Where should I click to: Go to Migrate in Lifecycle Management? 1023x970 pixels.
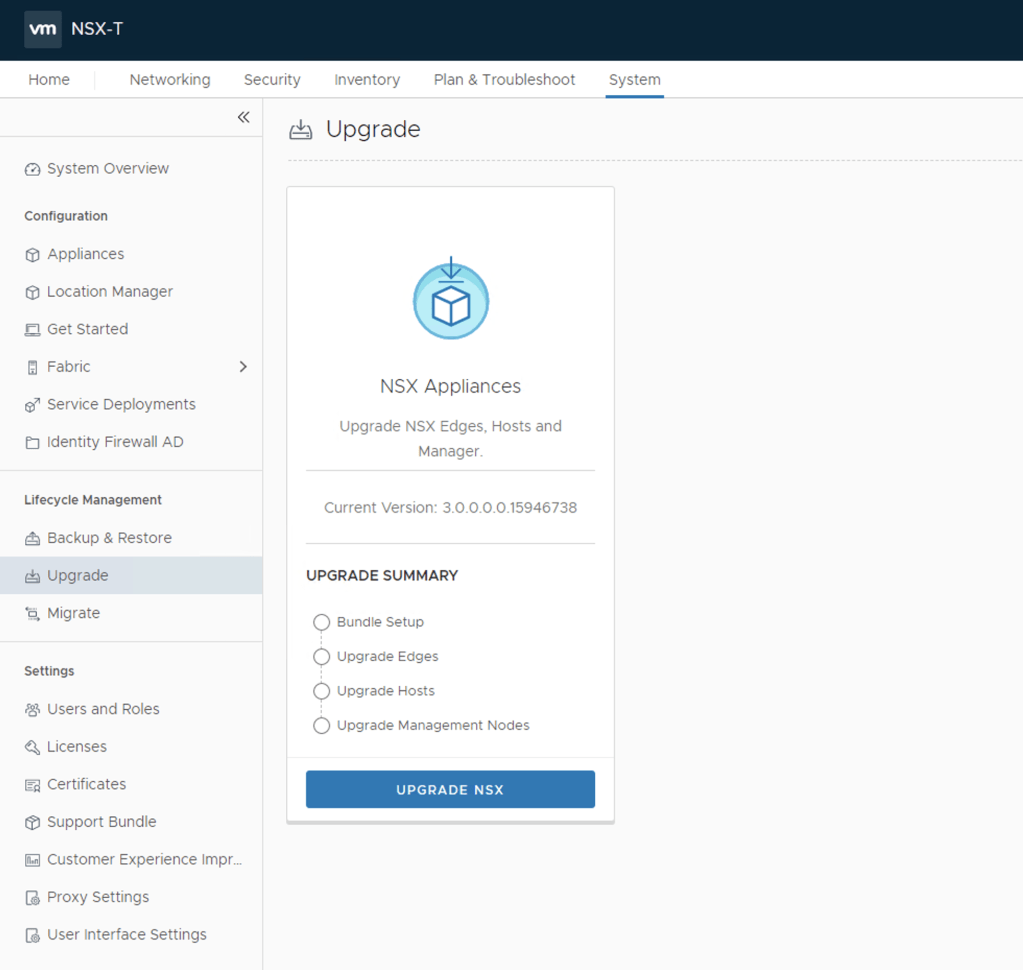click(73, 613)
